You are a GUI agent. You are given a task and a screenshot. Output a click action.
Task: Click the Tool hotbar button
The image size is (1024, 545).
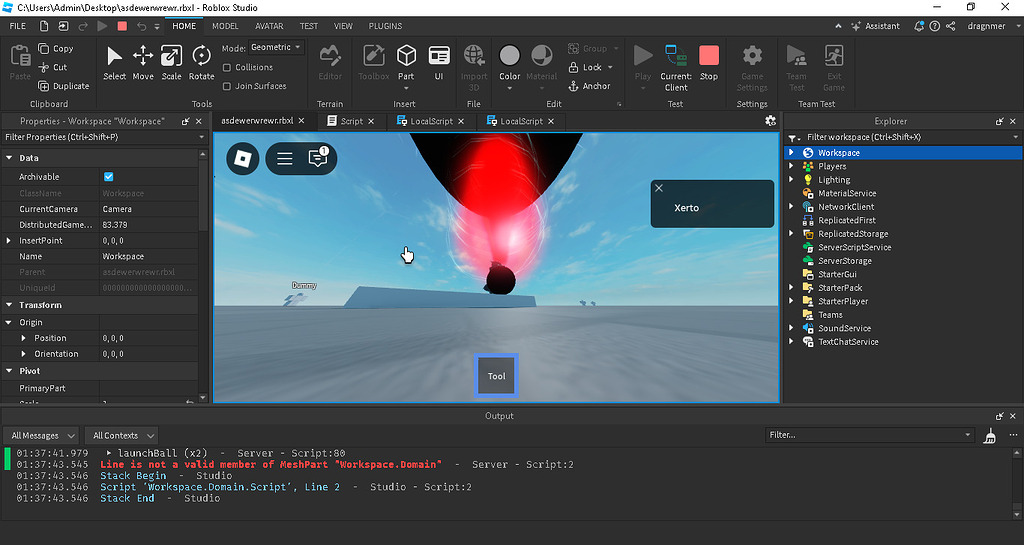click(x=496, y=376)
